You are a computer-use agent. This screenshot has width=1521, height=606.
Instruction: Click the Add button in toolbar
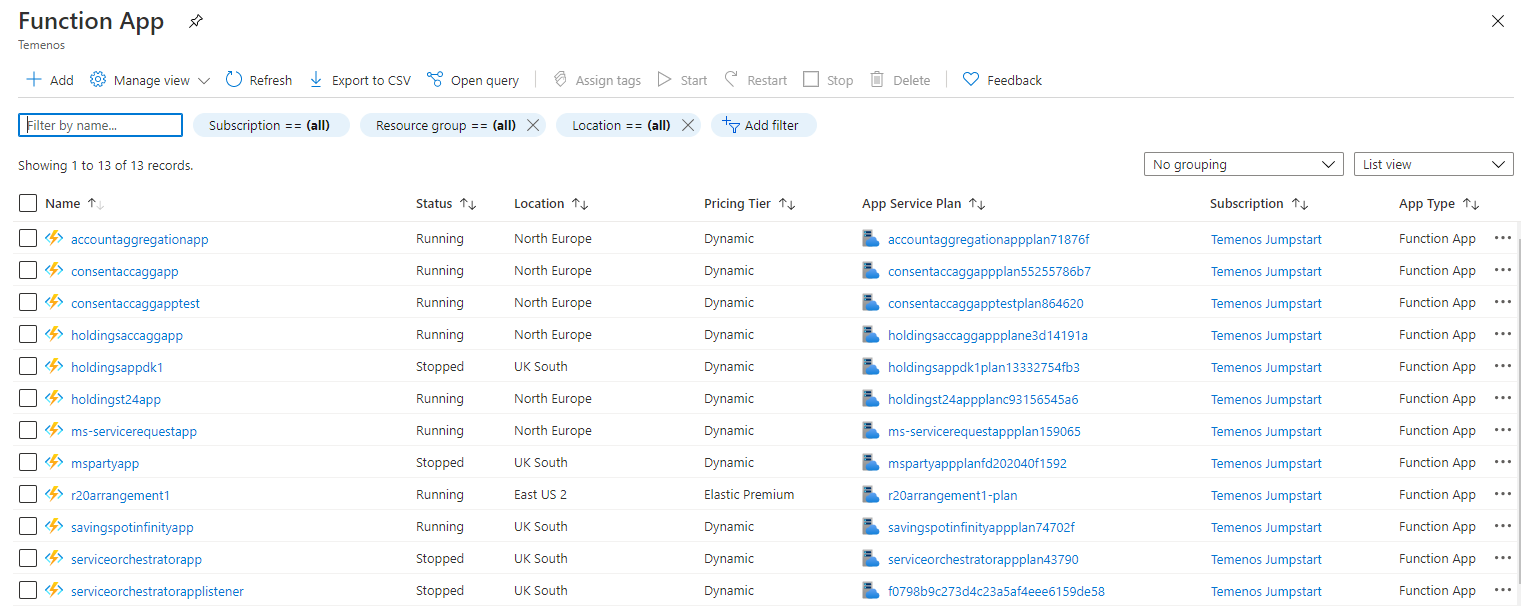point(50,80)
